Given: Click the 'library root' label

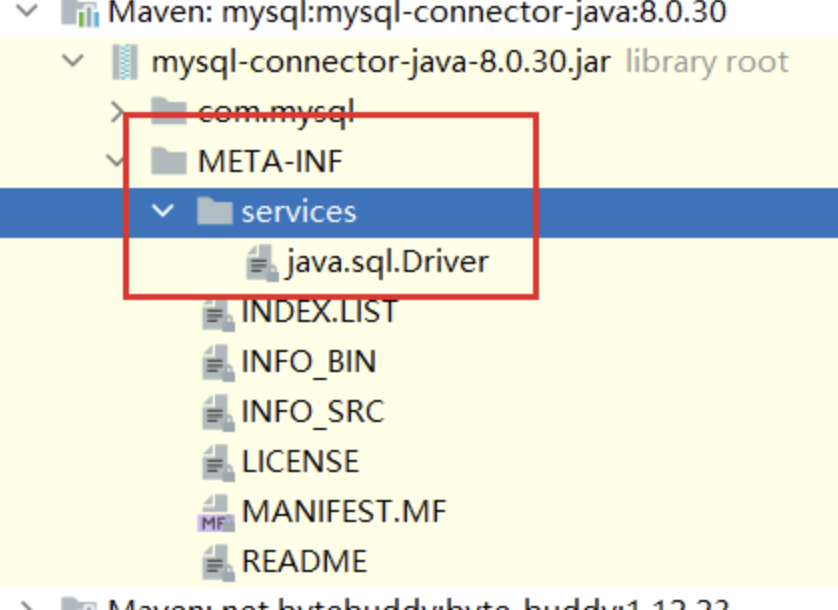Looking at the screenshot, I should point(707,62).
